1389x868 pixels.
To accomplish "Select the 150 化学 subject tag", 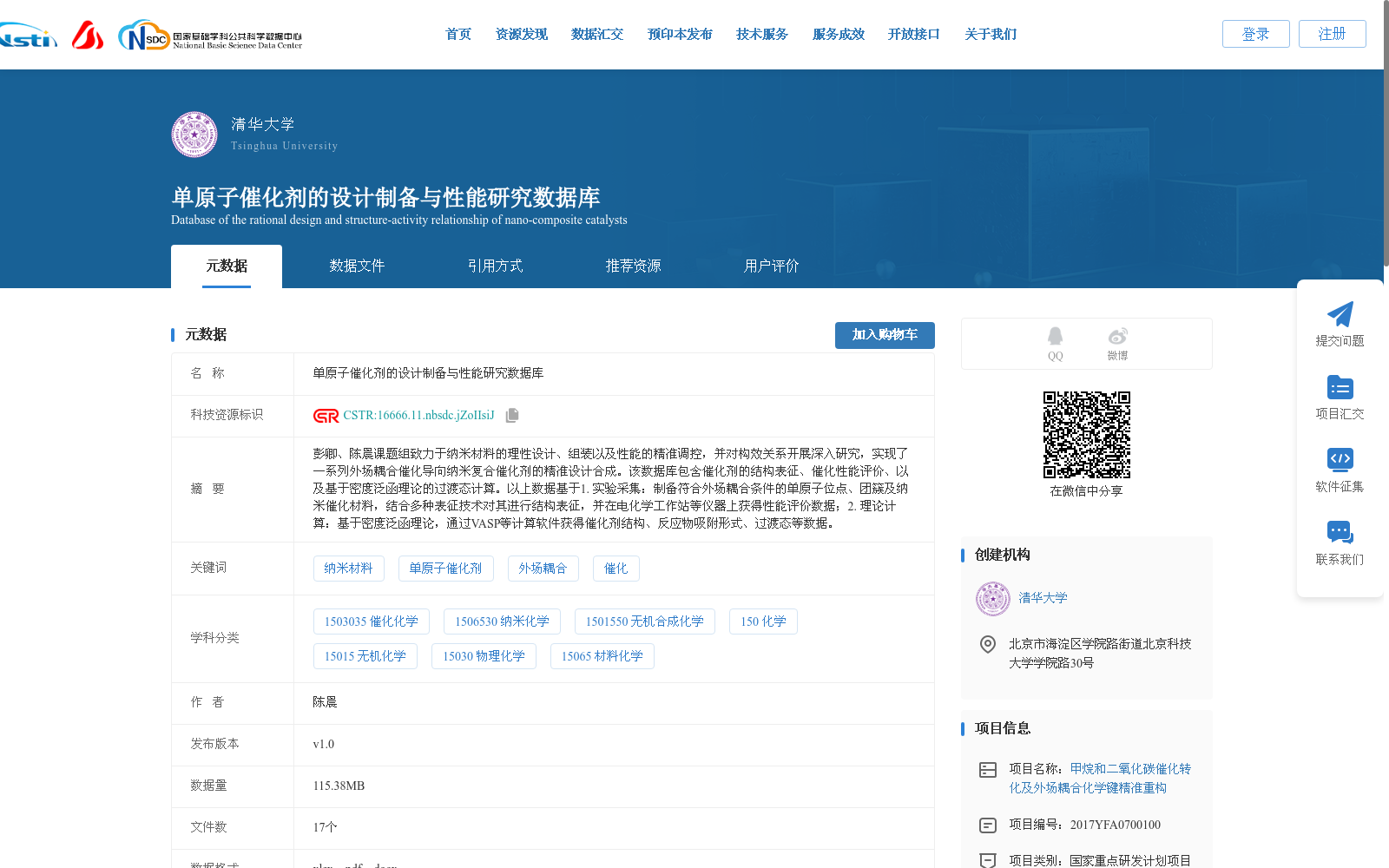I will [763, 621].
